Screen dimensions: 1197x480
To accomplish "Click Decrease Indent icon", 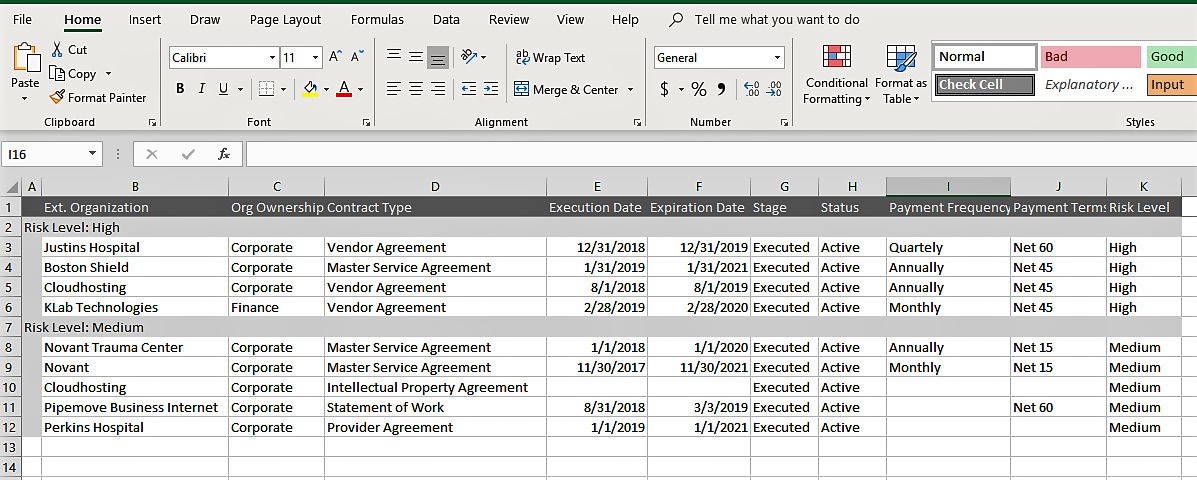I will pos(469,89).
